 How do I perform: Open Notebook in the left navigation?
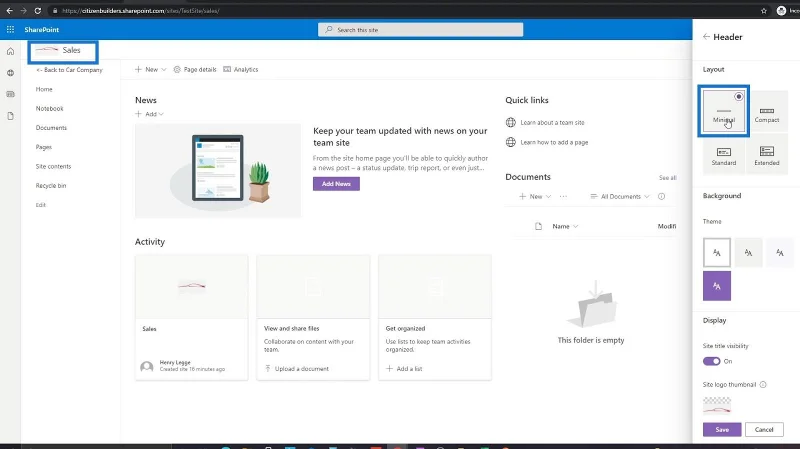[49, 109]
